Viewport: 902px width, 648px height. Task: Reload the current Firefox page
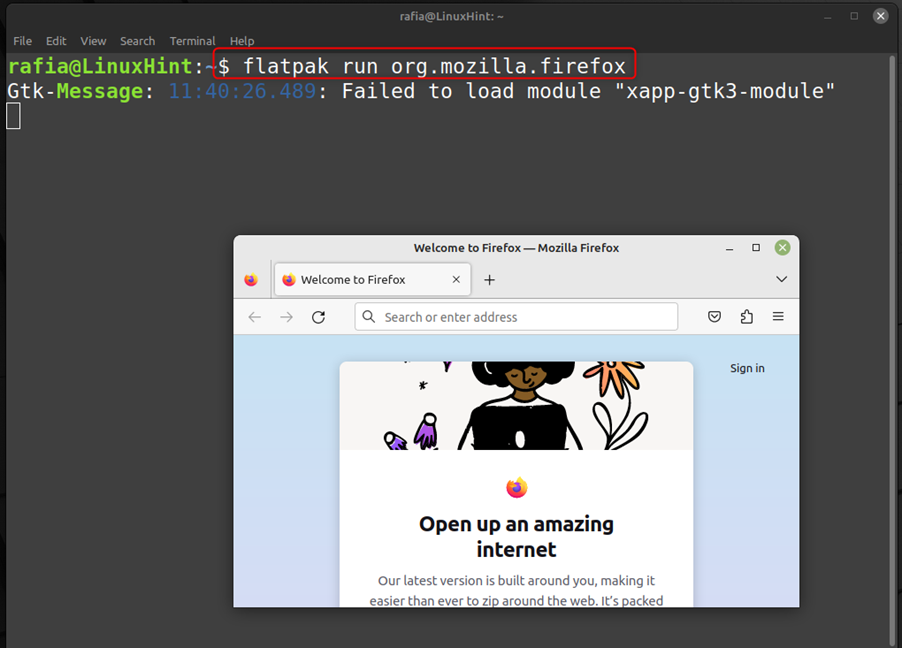[318, 317]
